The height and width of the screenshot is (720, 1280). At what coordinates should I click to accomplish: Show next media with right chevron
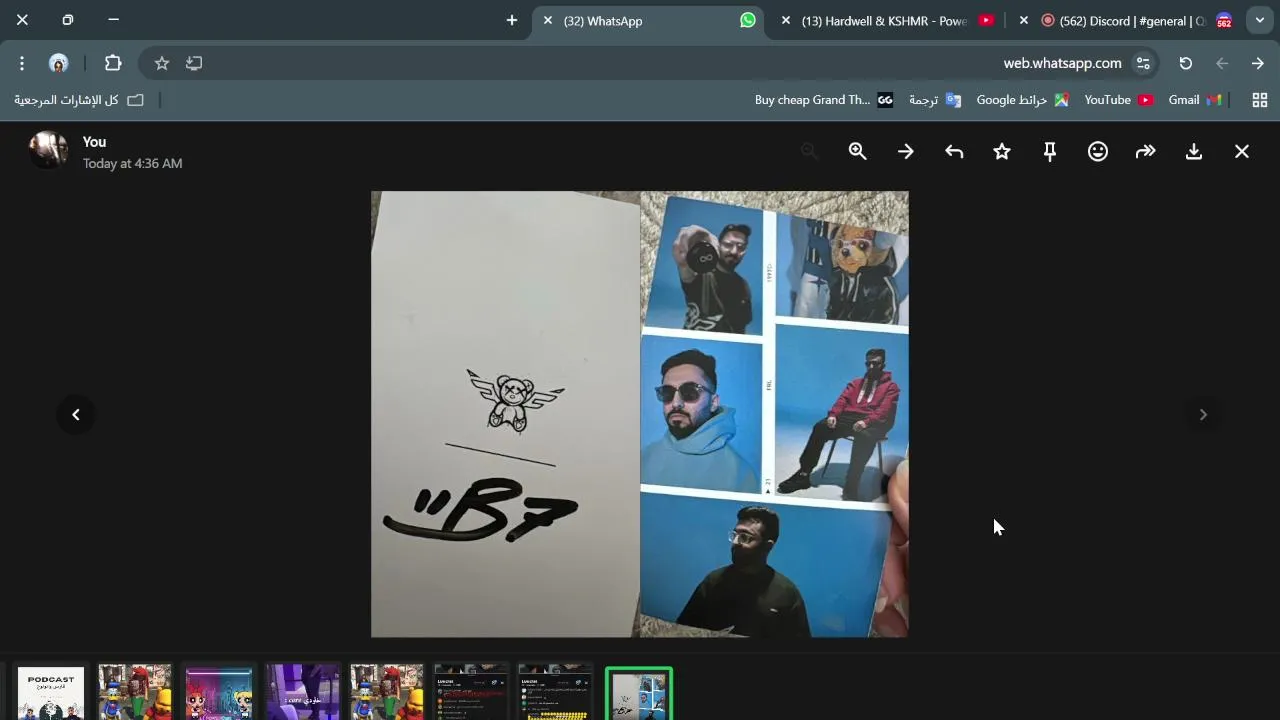point(1203,414)
